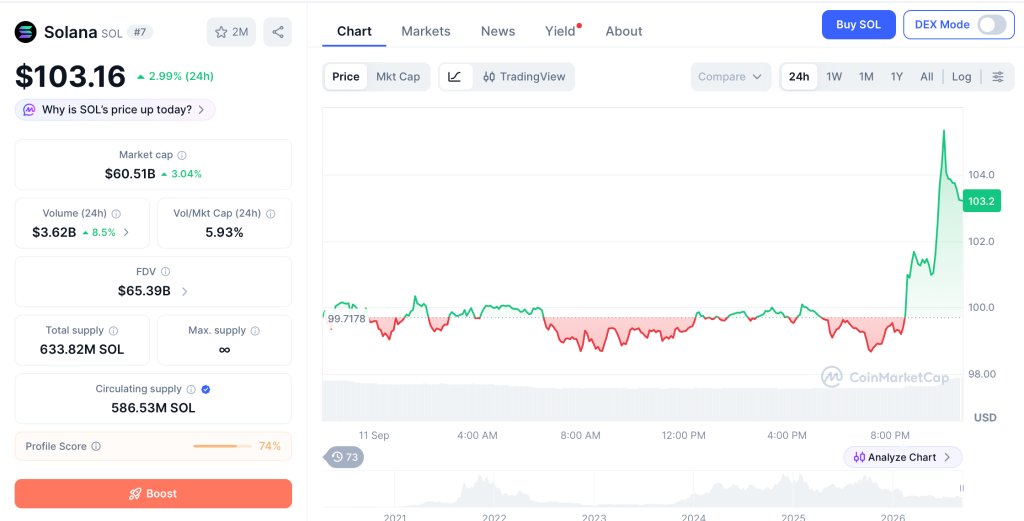Click info icon beside Market cap
This screenshot has height=521, width=1024.
pyautogui.click(x=182, y=155)
